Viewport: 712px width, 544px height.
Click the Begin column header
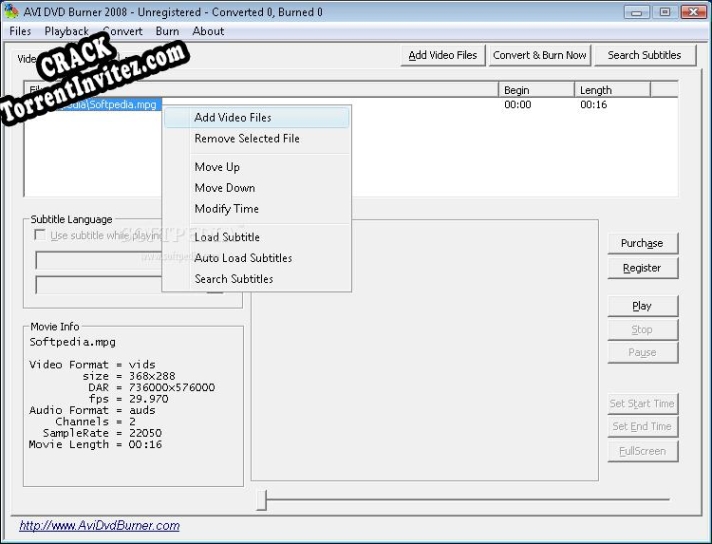click(x=536, y=90)
